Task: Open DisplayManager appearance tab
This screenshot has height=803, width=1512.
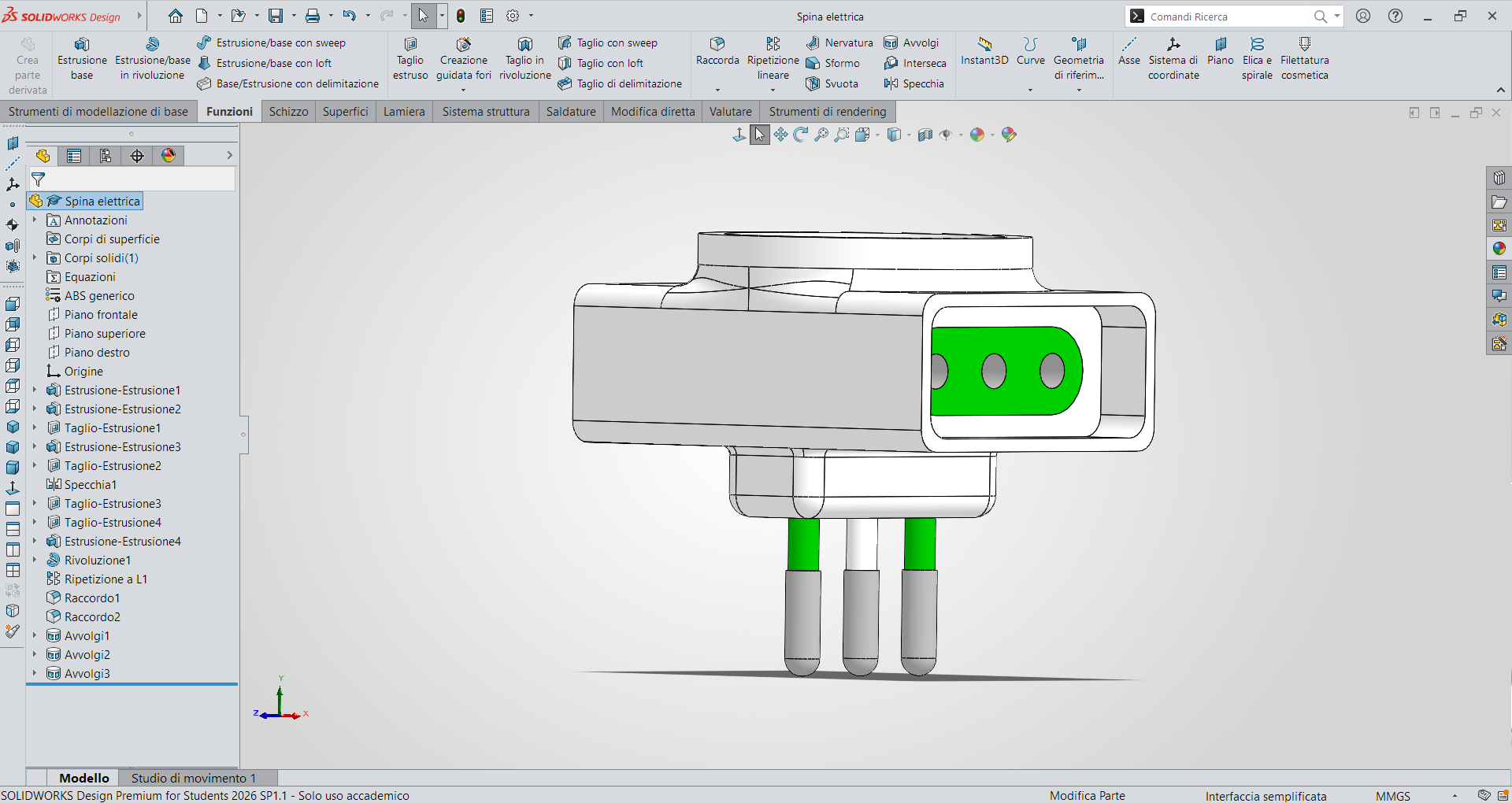Action: pyautogui.click(x=169, y=156)
